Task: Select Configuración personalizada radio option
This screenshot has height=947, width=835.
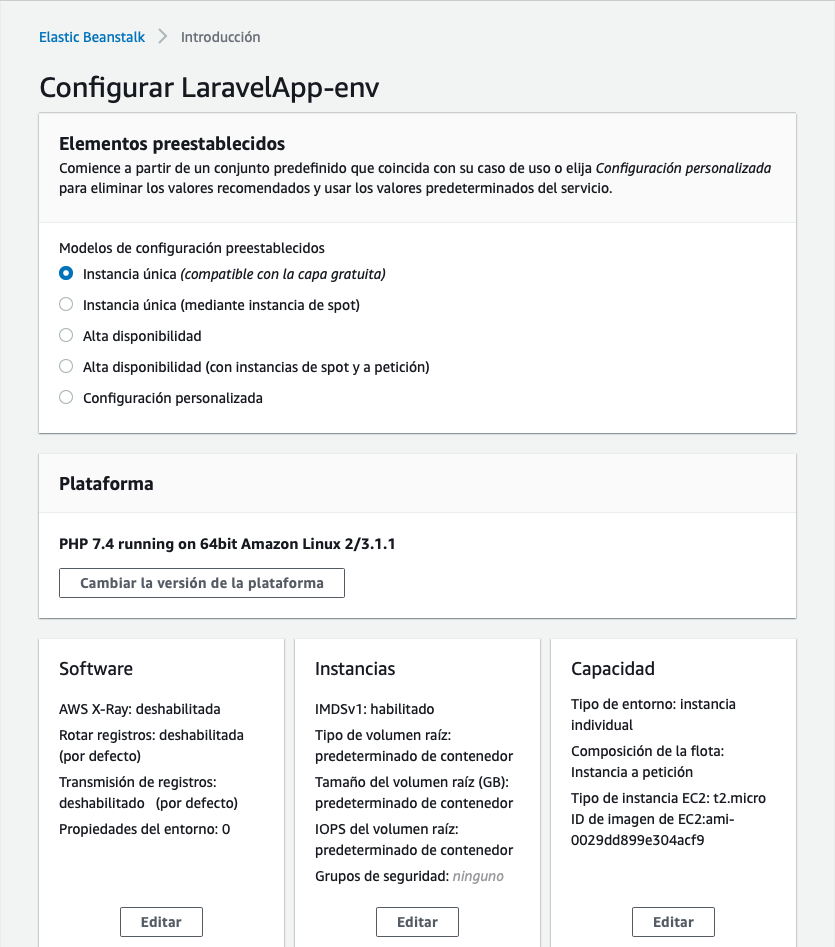Action: [x=66, y=397]
